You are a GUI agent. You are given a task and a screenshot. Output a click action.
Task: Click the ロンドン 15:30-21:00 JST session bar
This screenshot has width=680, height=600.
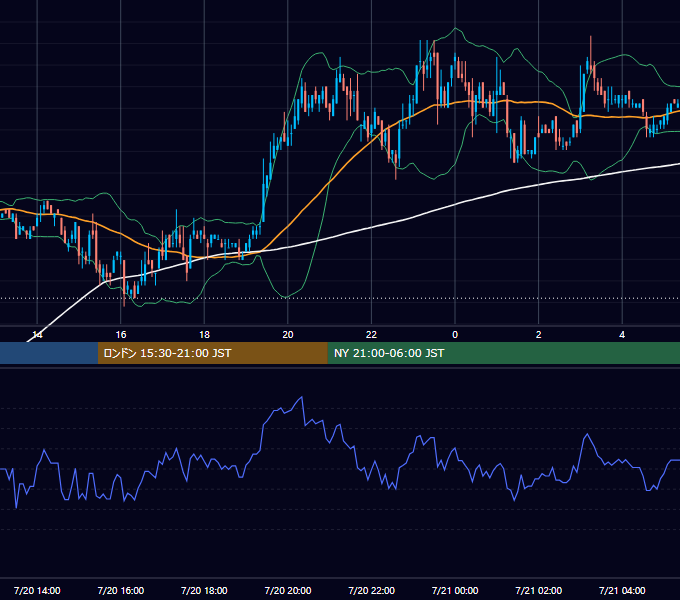tap(212, 353)
